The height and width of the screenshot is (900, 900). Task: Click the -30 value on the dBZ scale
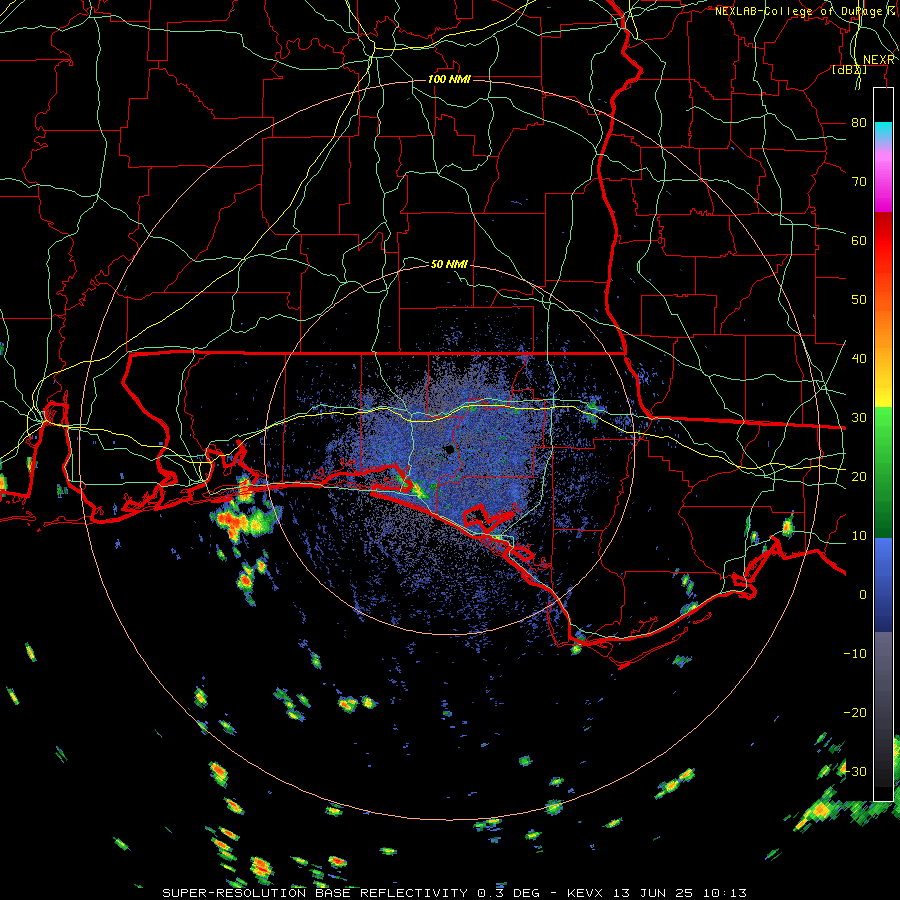(855, 771)
